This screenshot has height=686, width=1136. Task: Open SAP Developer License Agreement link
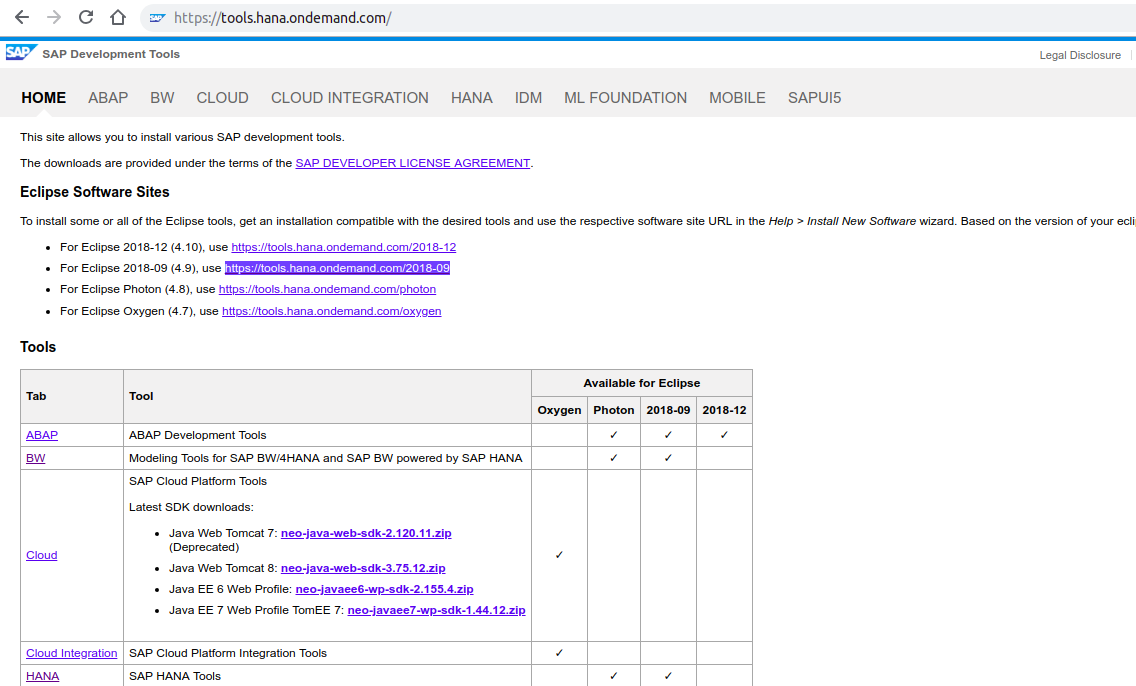412,163
